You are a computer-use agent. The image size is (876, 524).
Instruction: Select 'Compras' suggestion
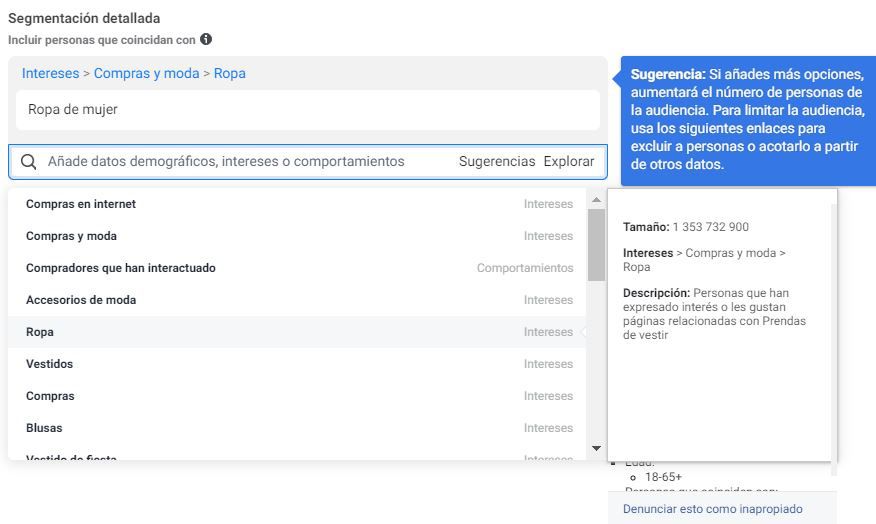click(297, 396)
